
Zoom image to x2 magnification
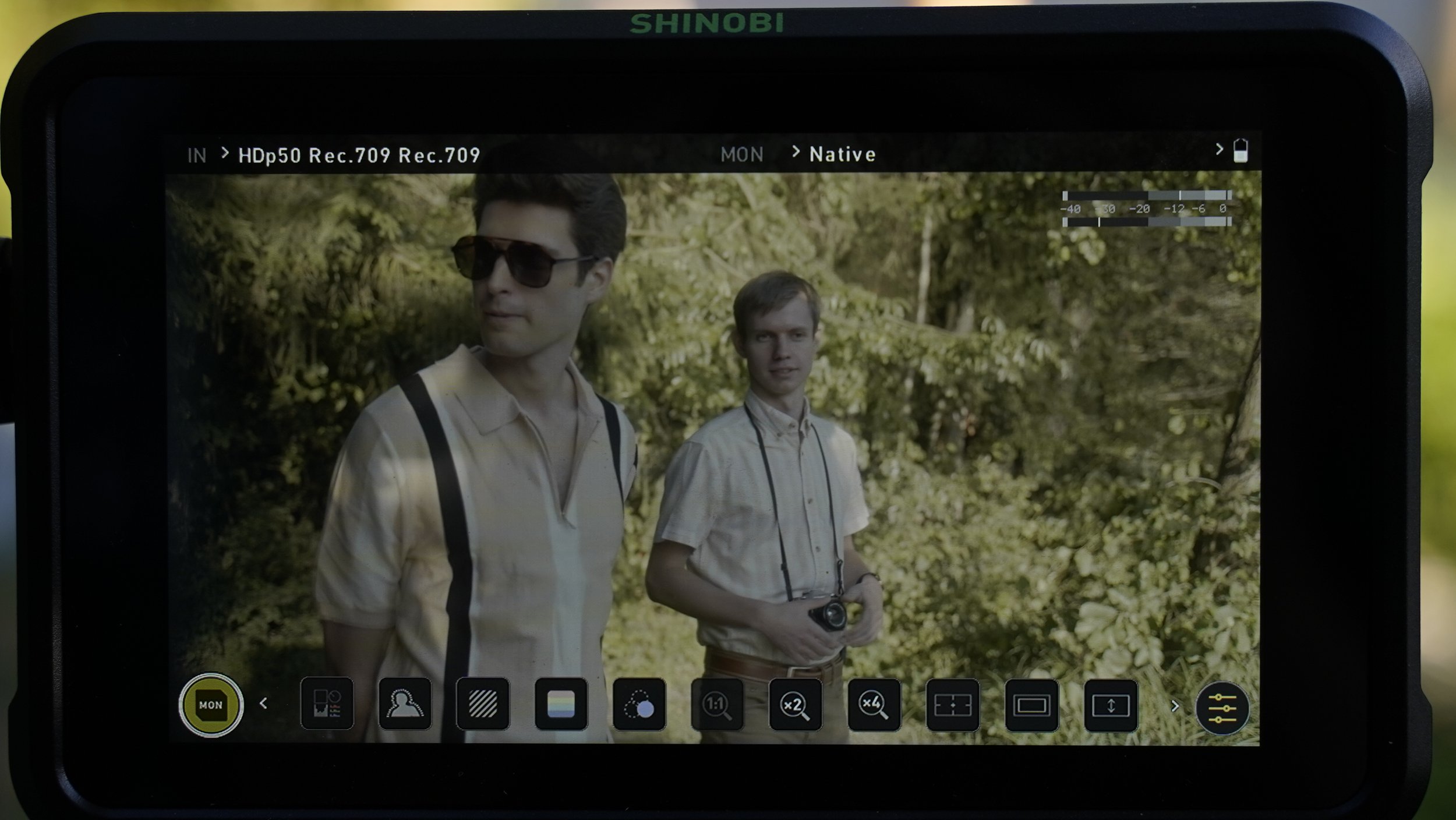pos(795,705)
